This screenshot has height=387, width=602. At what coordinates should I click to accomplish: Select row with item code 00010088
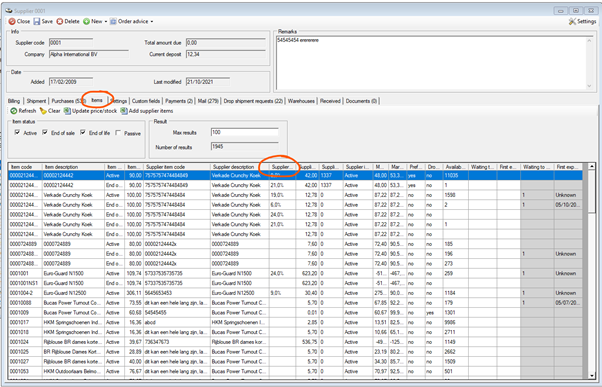[x=295, y=303]
